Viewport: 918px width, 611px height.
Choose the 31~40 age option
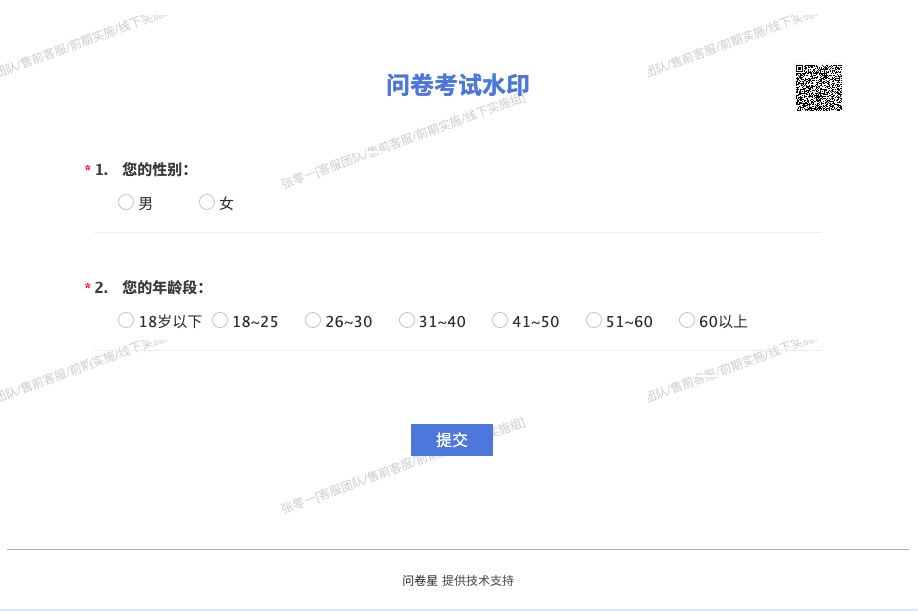(406, 321)
